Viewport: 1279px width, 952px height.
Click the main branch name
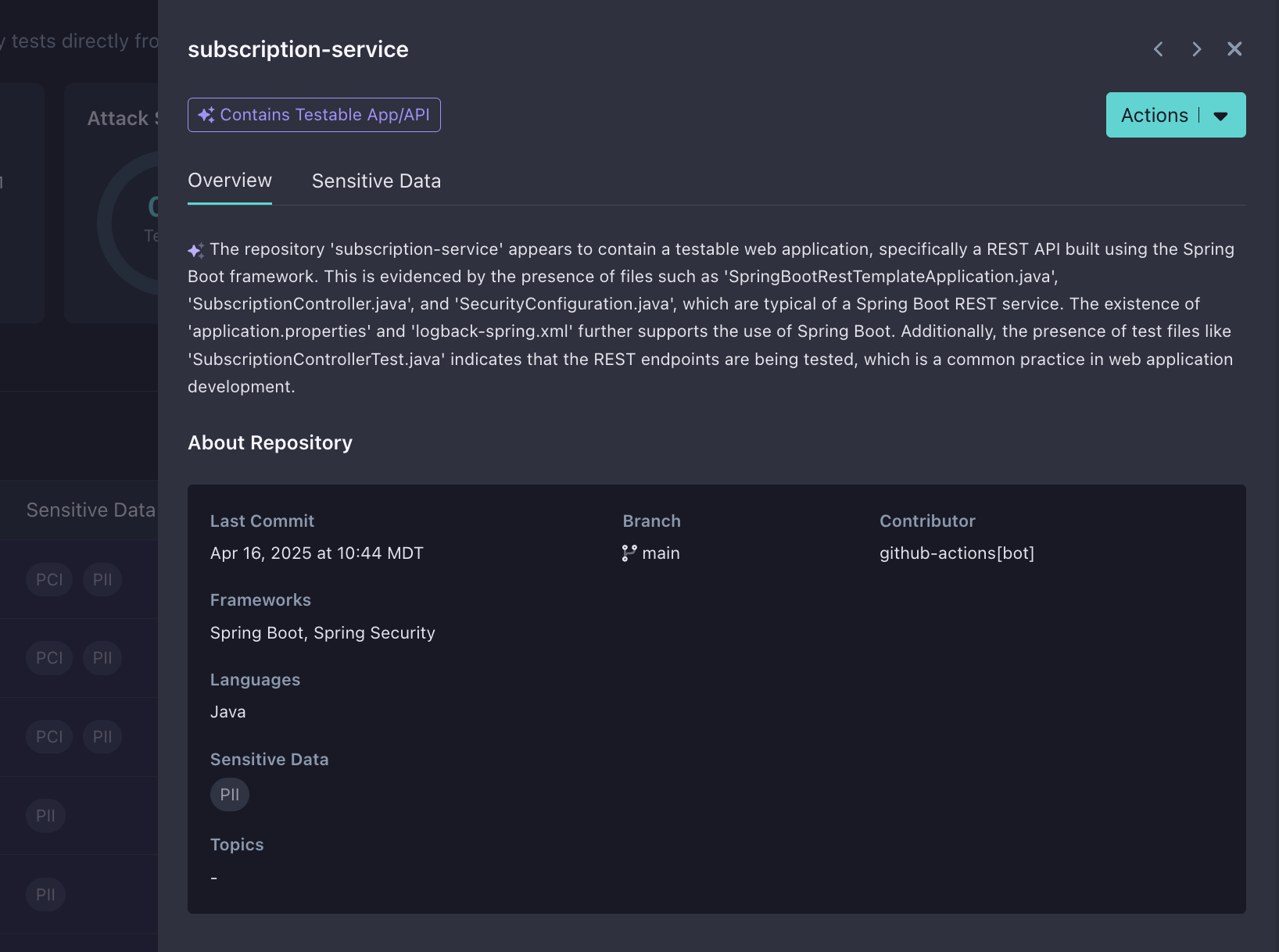[x=661, y=553]
